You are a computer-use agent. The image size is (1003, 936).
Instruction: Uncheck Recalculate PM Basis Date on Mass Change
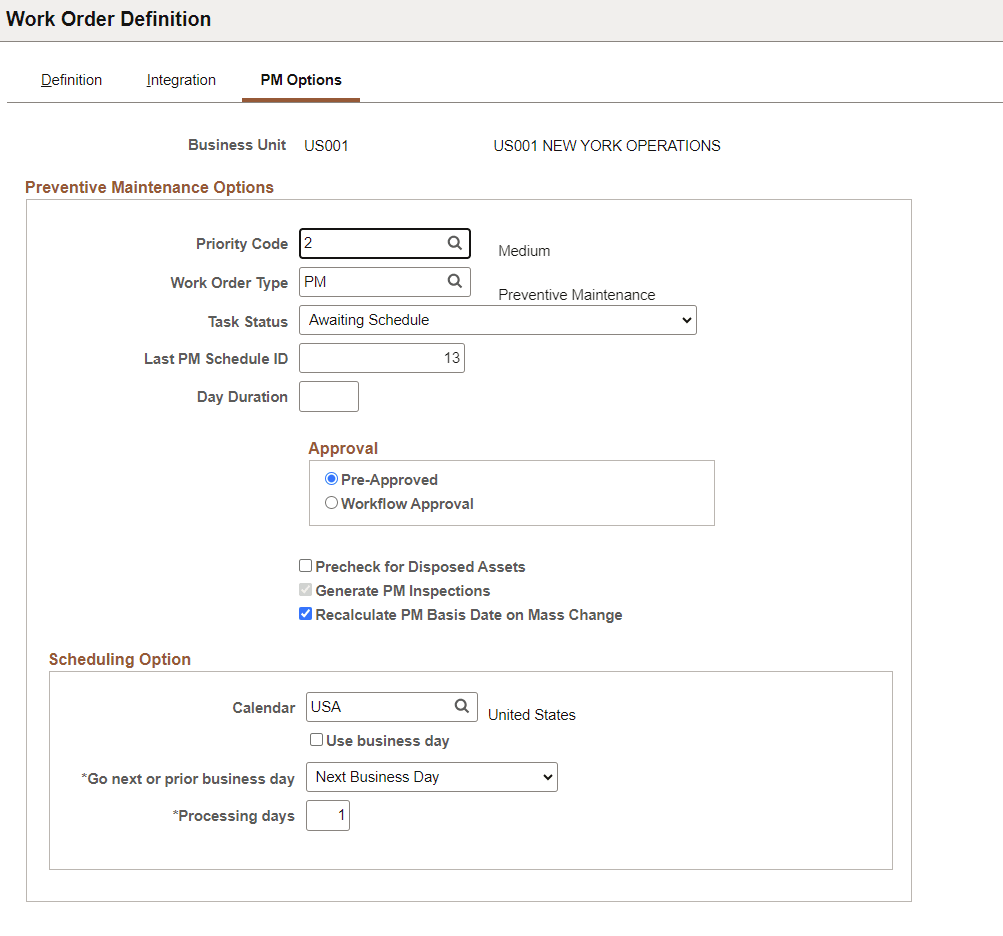tap(305, 613)
